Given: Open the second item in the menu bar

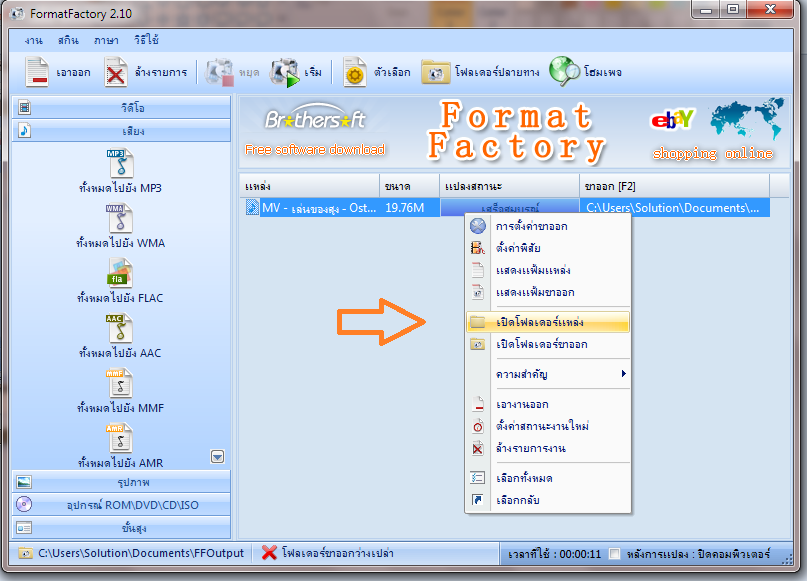Looking at the screenshot, I should 68,40.
